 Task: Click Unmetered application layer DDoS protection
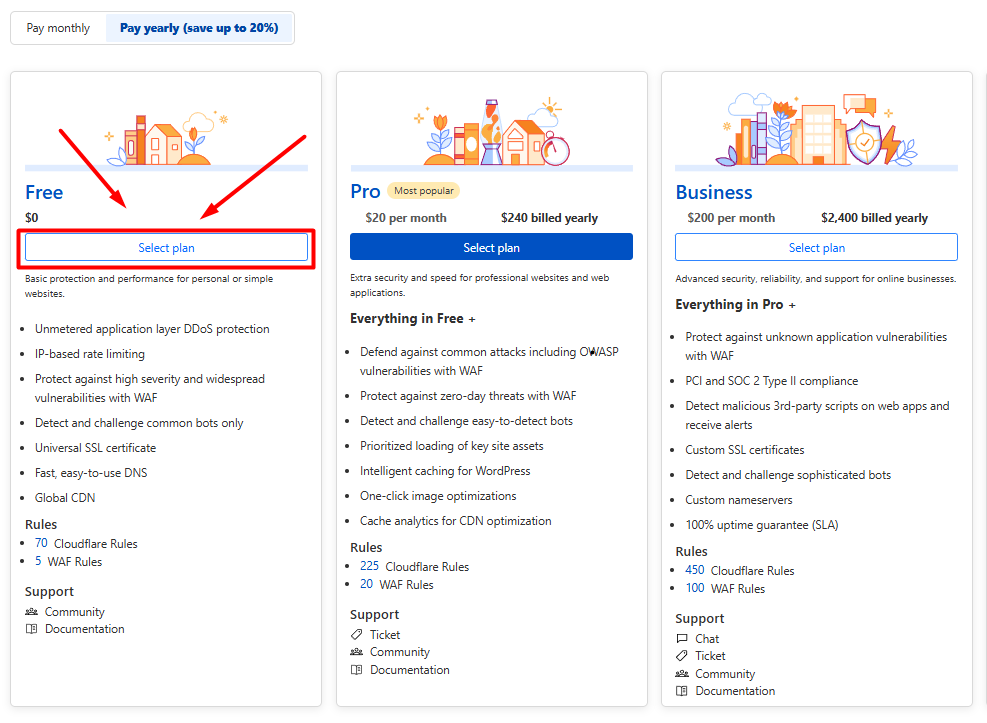[152, 329]
